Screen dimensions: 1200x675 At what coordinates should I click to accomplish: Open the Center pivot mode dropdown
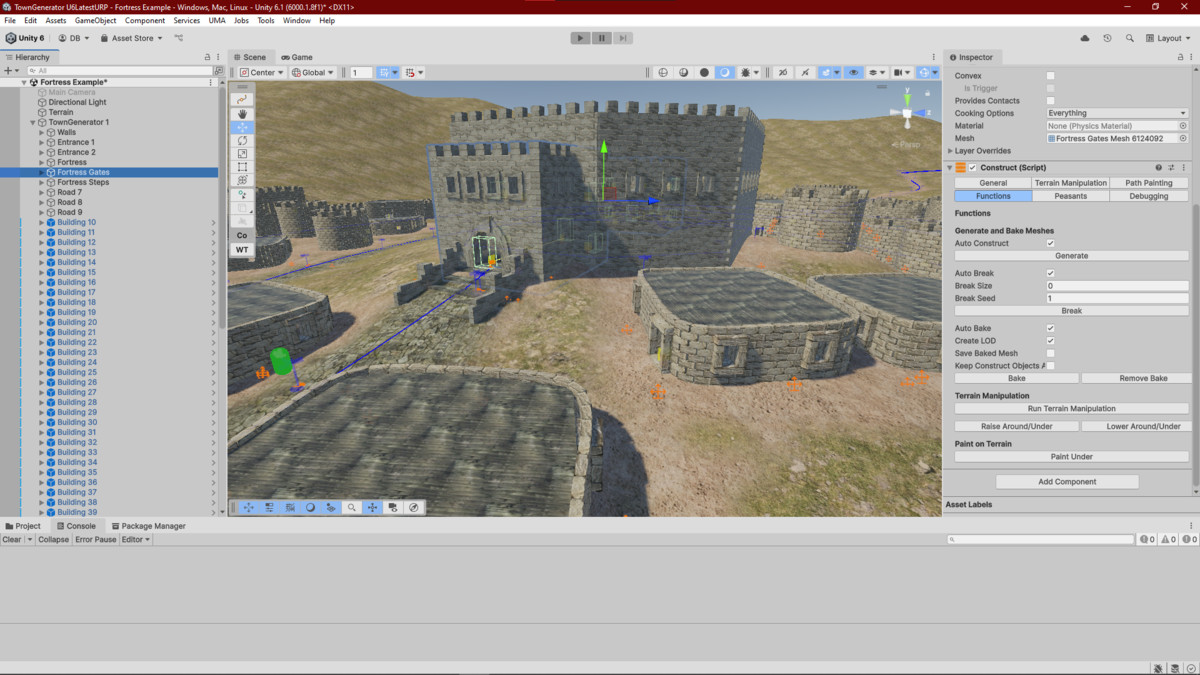point(262,72)
